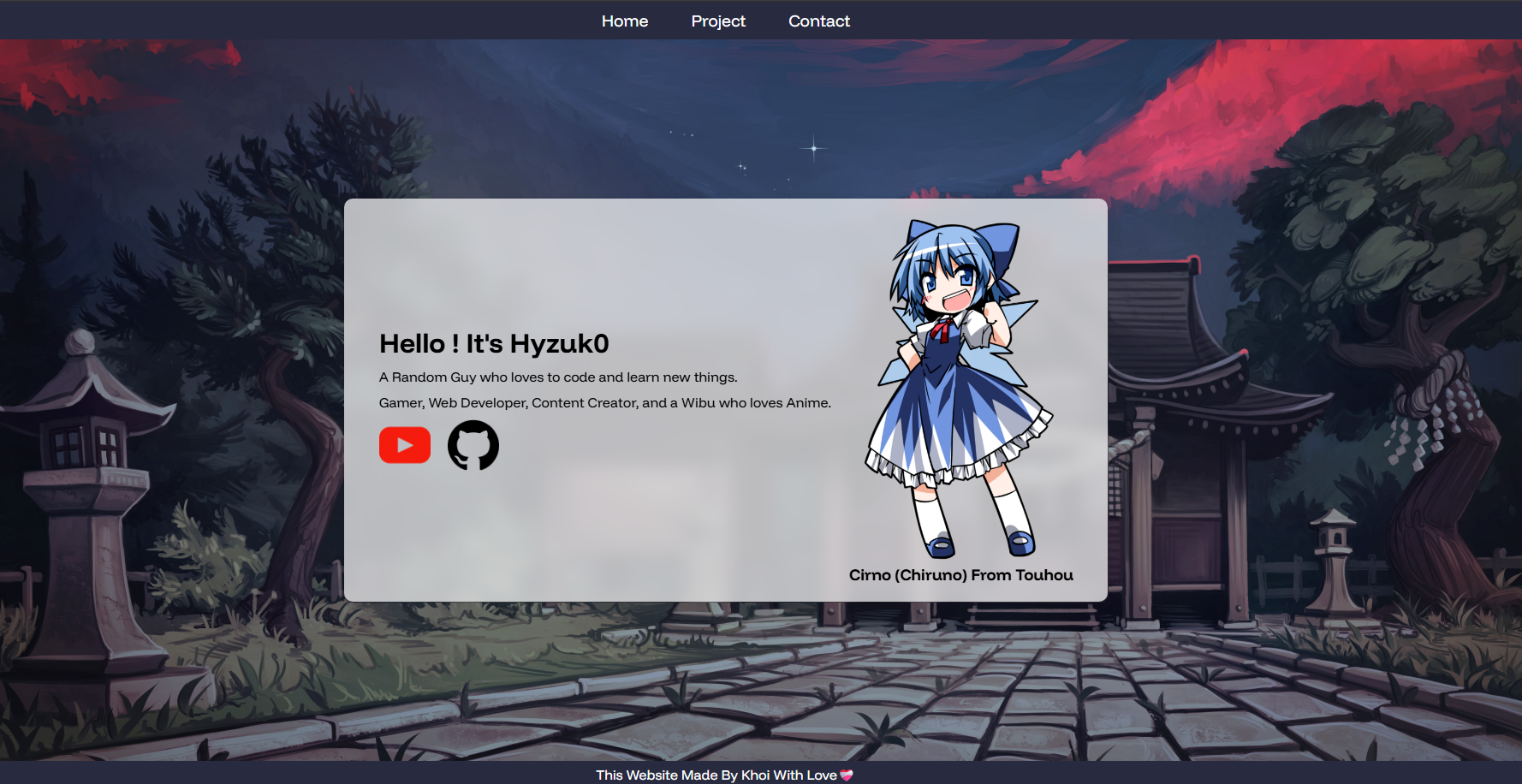Go to the Home page
1522x784 pixels.
coord(625,21)
